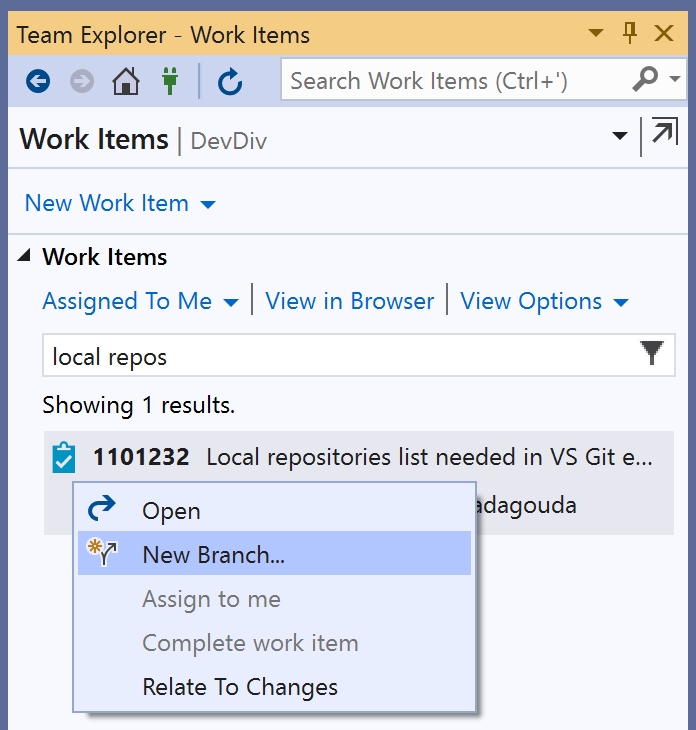Click the green plug Manage Connections icon
The width and height of the screenshot is (696, 730).
170,81
